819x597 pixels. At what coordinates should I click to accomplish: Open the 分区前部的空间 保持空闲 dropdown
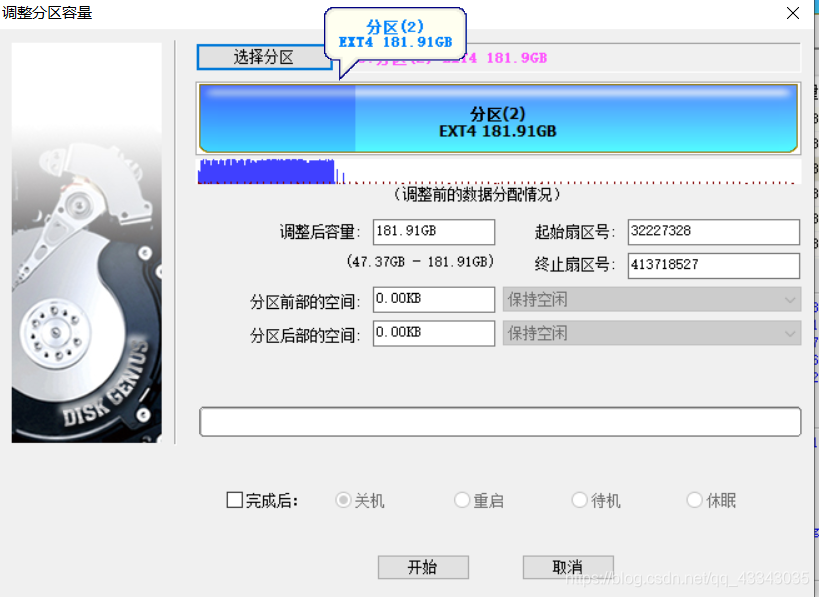pos(652,299)
